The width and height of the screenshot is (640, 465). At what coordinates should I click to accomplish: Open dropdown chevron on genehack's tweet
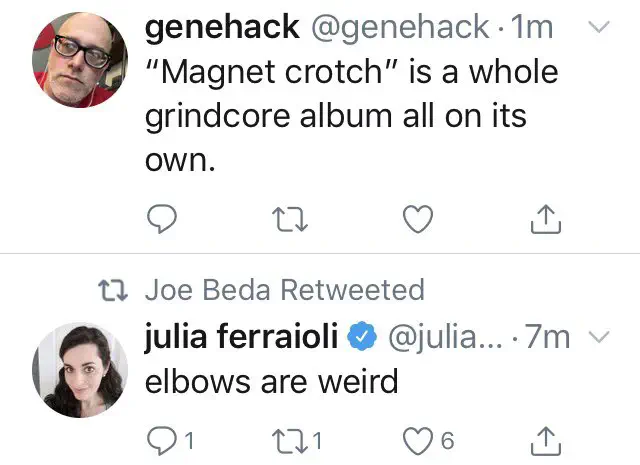596,29
